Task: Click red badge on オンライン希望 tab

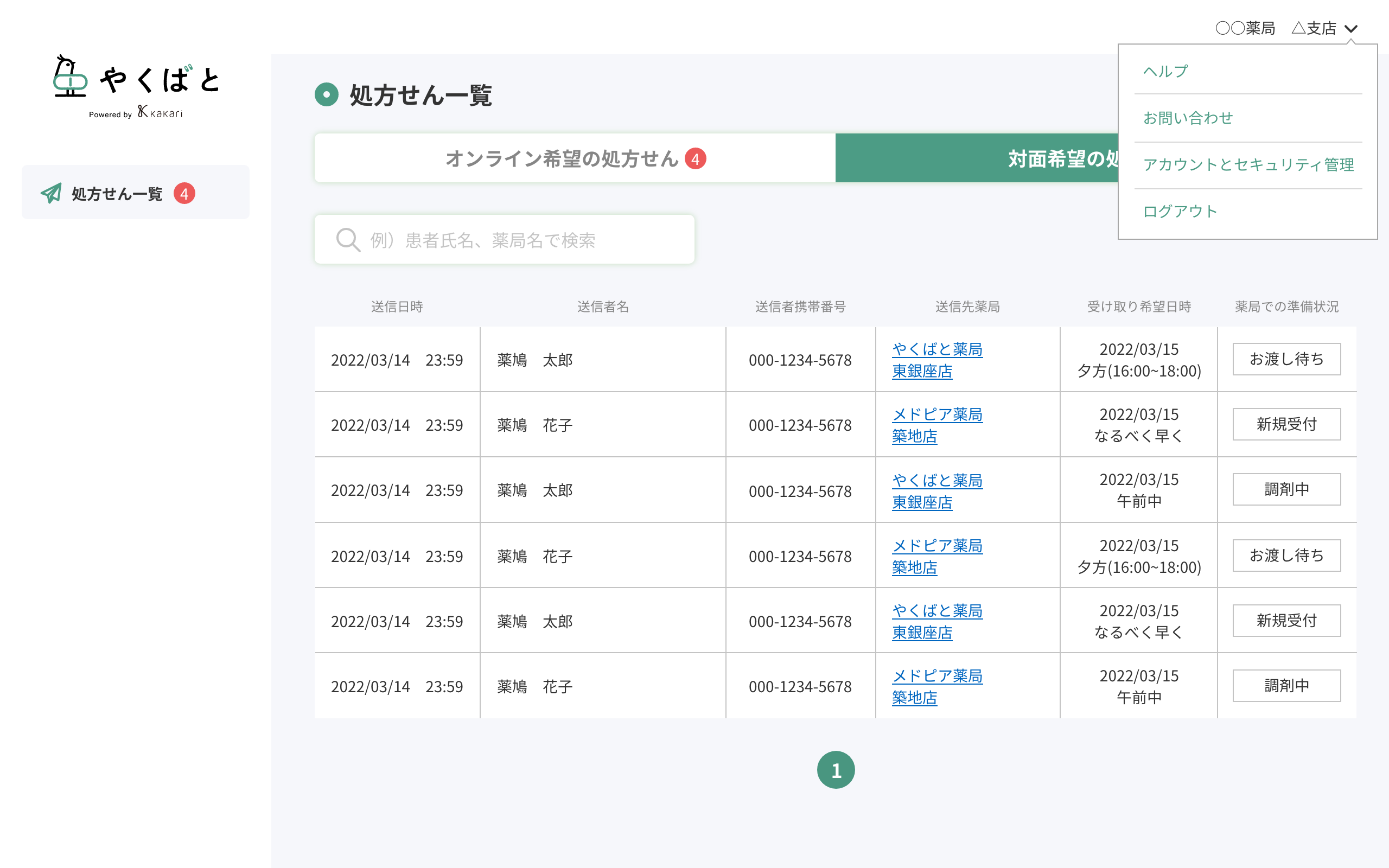Action: point(695,159)
